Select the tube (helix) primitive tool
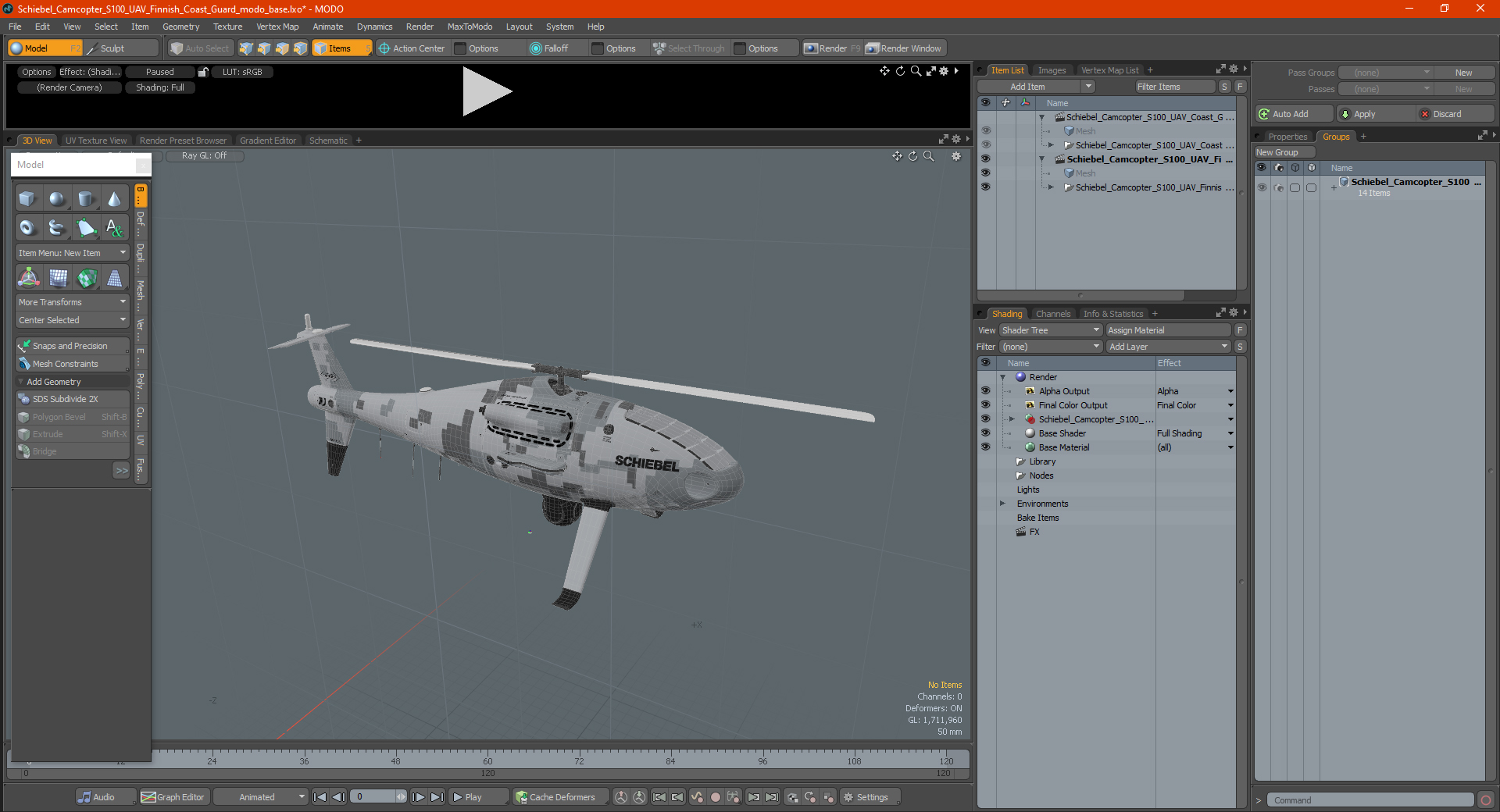This screenshot has width=1500, height=812. click(x=57, y=228)
